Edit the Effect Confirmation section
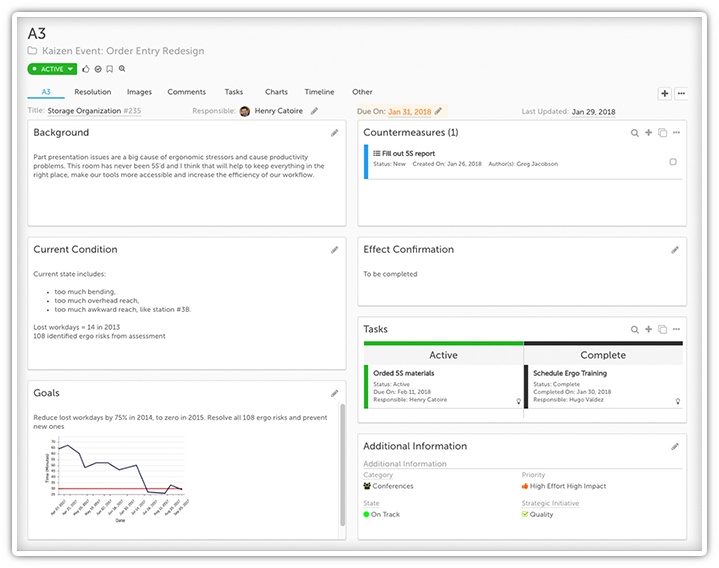 tap(675, 250)
